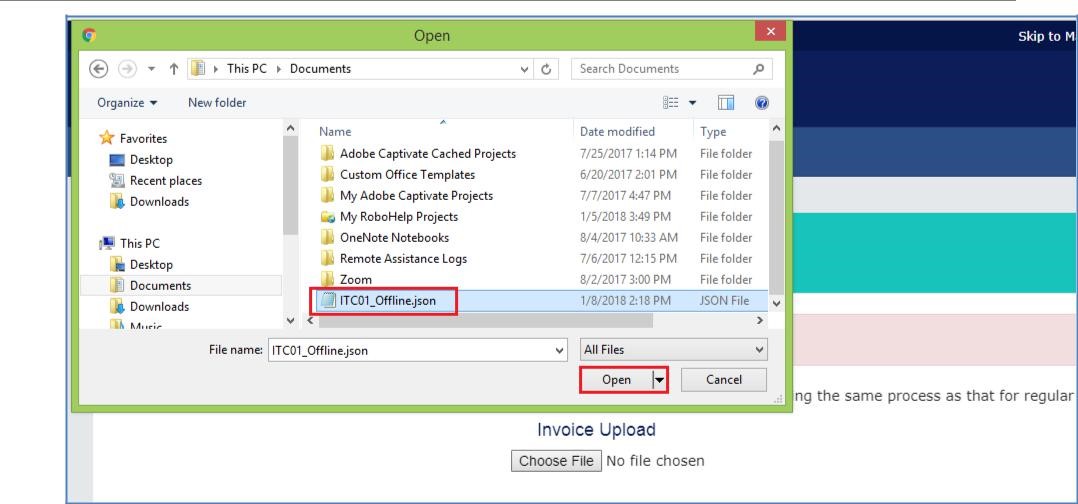1078x504 pixels.
Task: Click the Open button
Action: [616, 380]
